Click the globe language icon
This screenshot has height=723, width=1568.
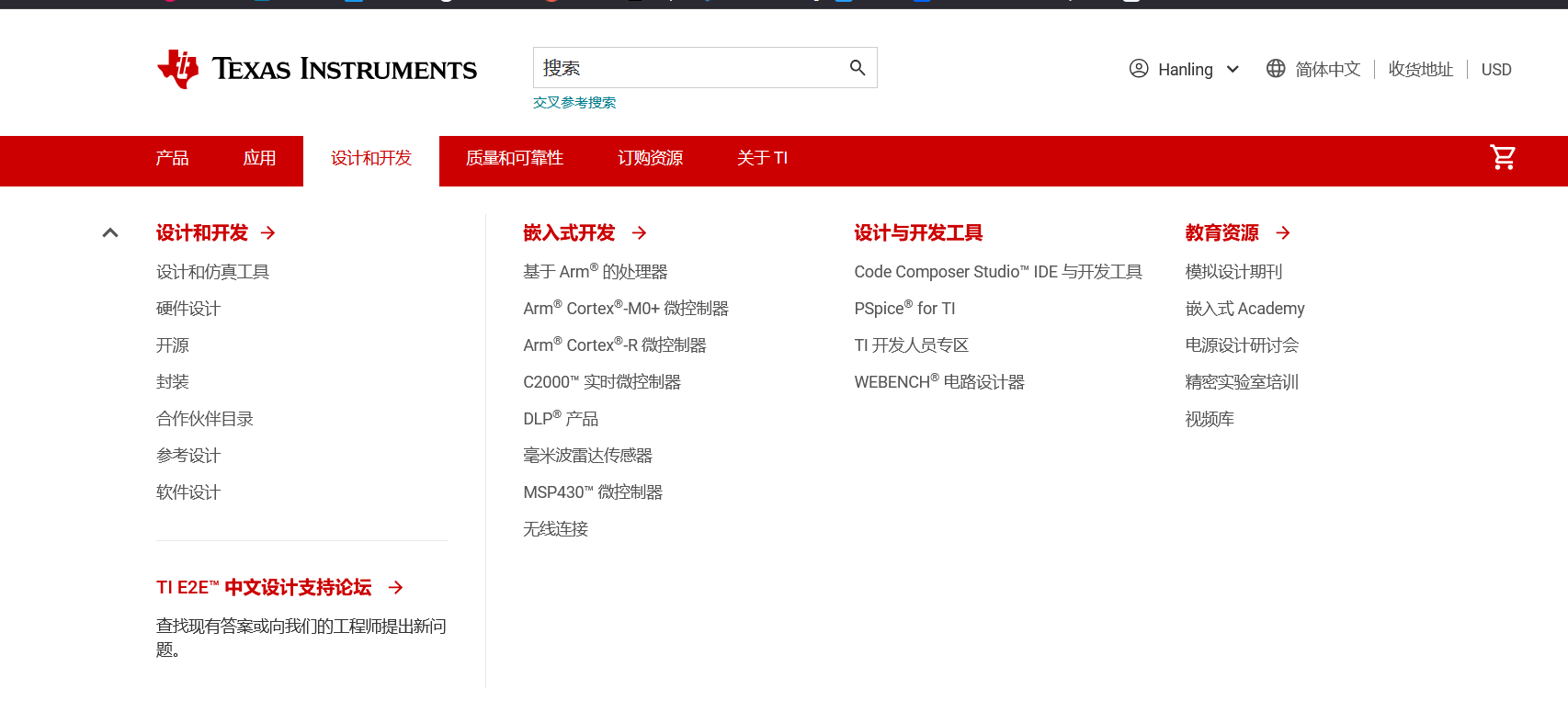click(x=1276, y=69)
